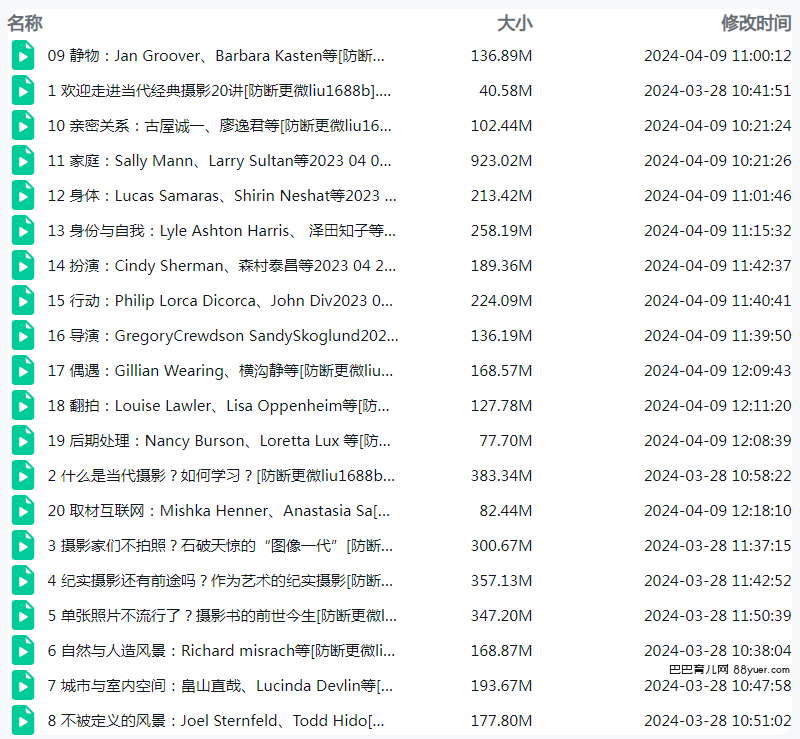Screen dimensions: 800x739
Task: Open file 12 身体：Lucas Samaras、Shirin Neshat
Action: tap(222, 196)
